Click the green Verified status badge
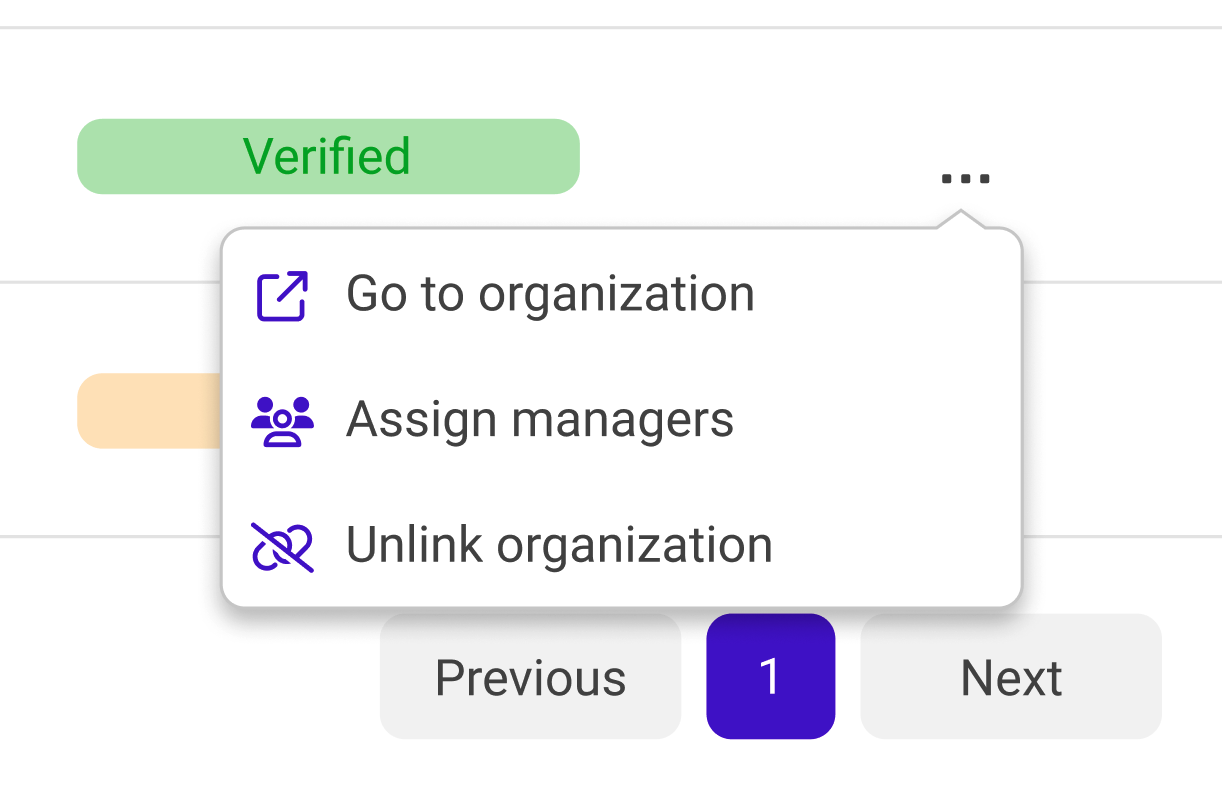The width and height of the screenshot is (1222, 786). [x=328, y=156]
